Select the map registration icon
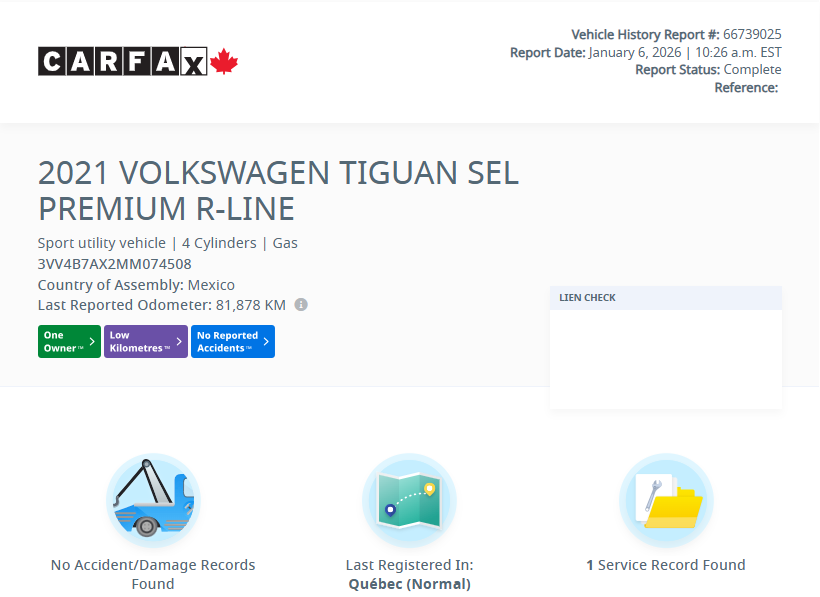 pyautogui.click(x=409, y=499)
